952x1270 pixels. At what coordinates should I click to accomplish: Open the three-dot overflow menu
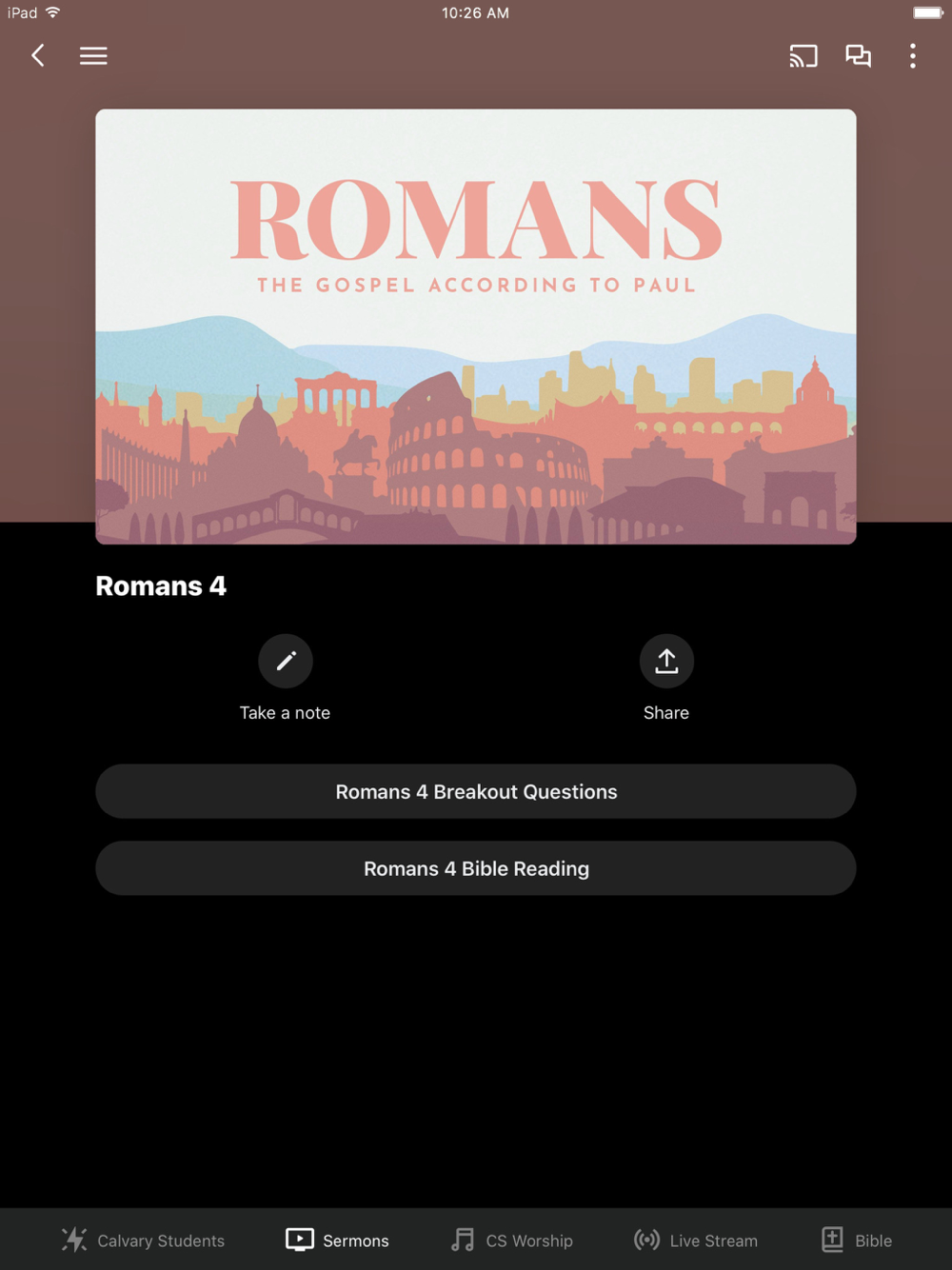click(x=913, y=56)
